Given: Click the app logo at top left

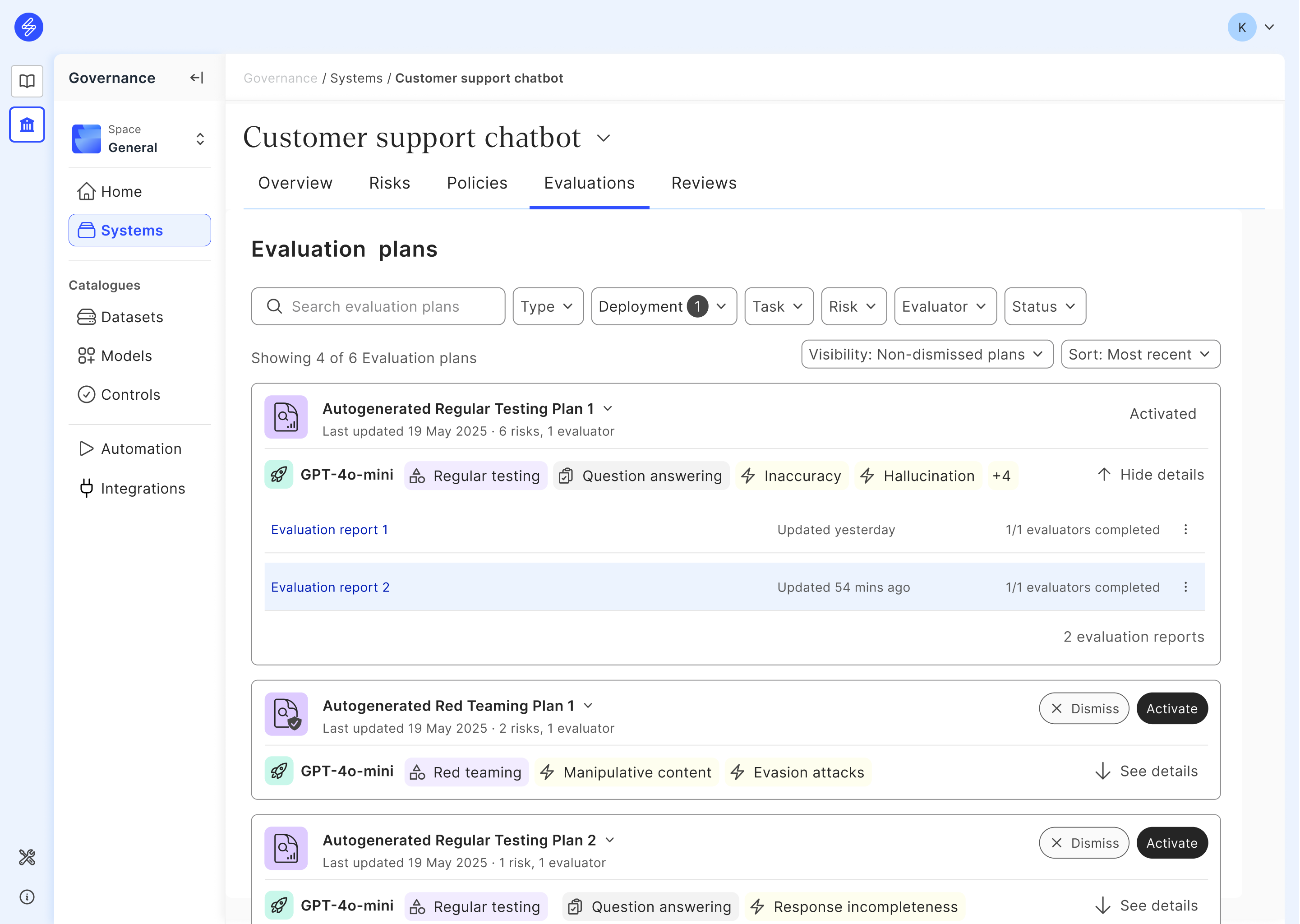Looking at the screenshot, I should click(x=28, y=27).
